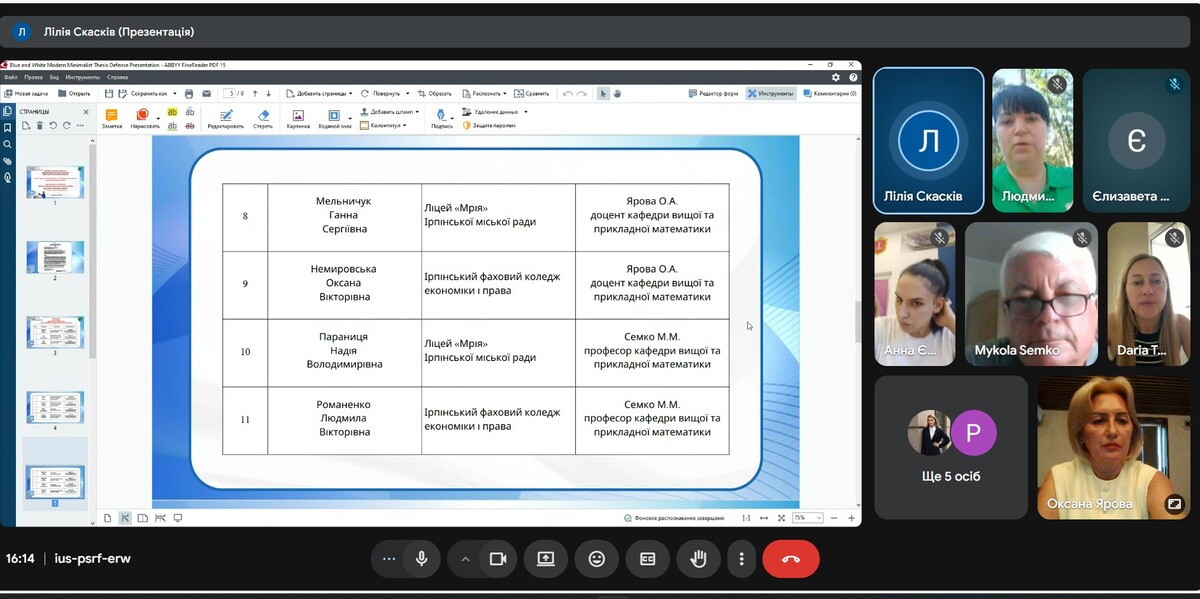
Task: Zoom out with the minus button in status bar
Action: pos(836,518)
